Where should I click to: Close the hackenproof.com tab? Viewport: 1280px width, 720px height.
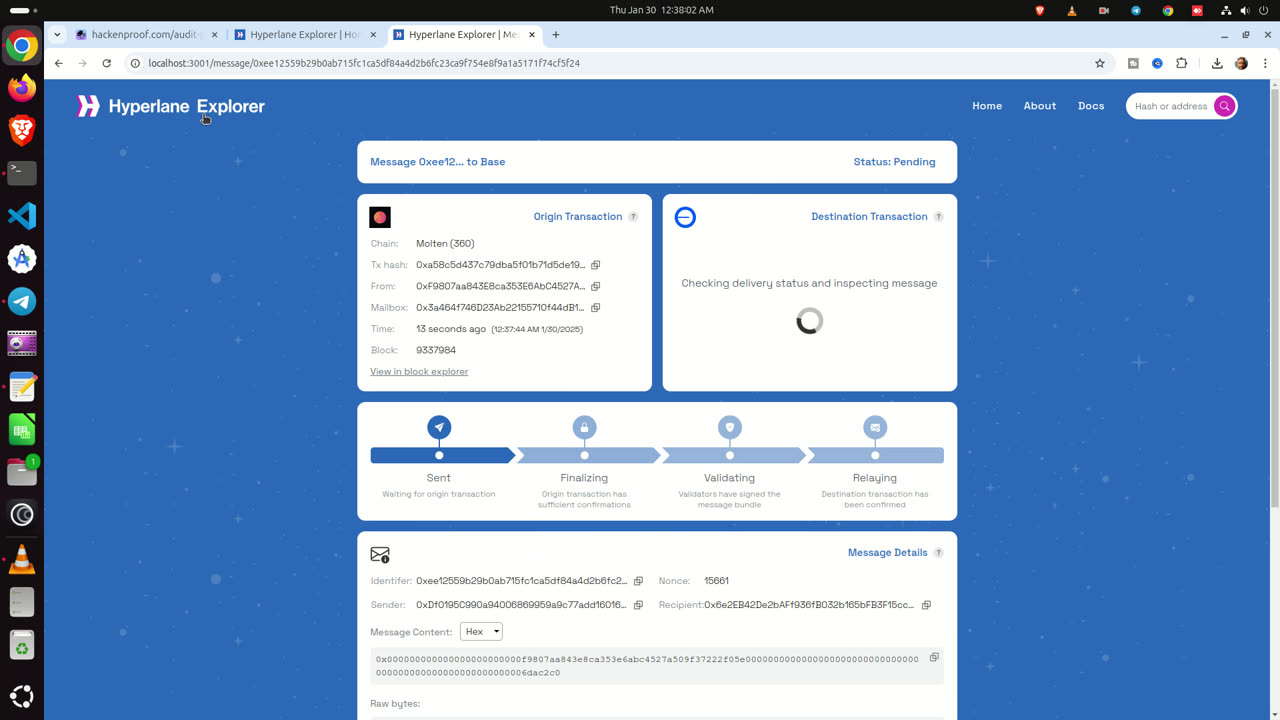(x=214, y=34)
